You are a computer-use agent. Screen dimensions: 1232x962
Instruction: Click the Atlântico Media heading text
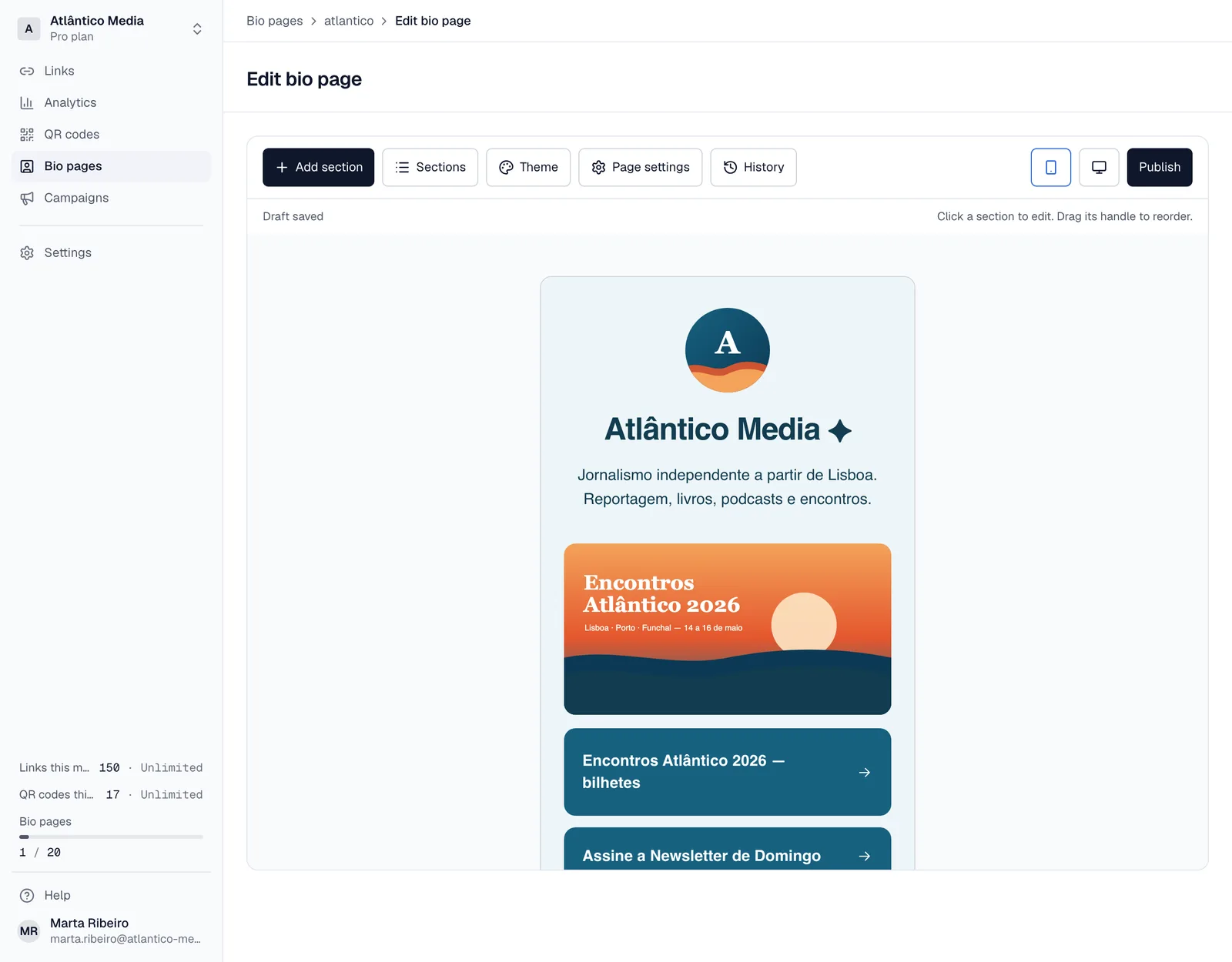(x=712, y=429)
